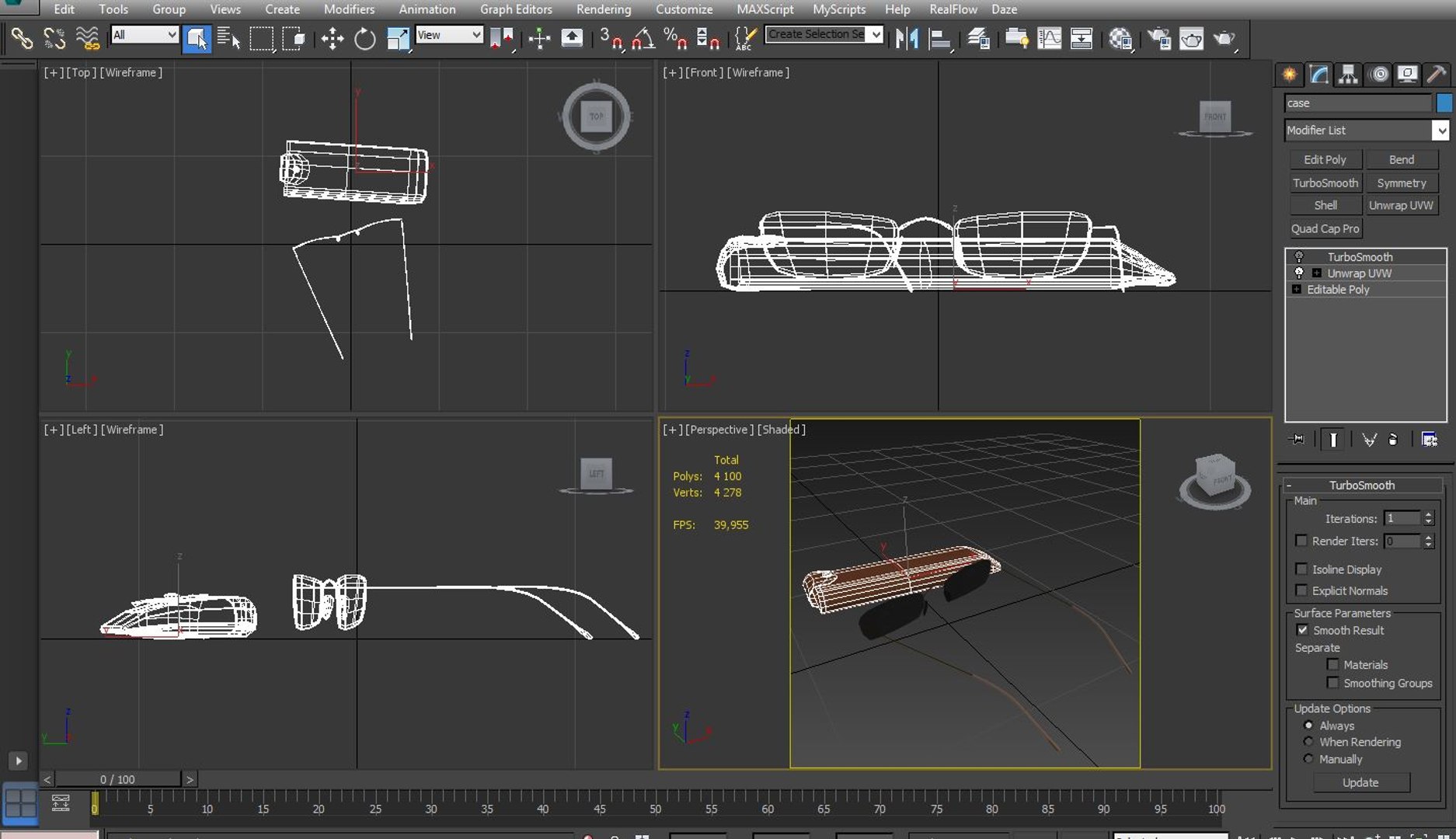1456x839 pixels.
Task: Click Remove modifier from stack trash icon
Action: (1392, 439)
